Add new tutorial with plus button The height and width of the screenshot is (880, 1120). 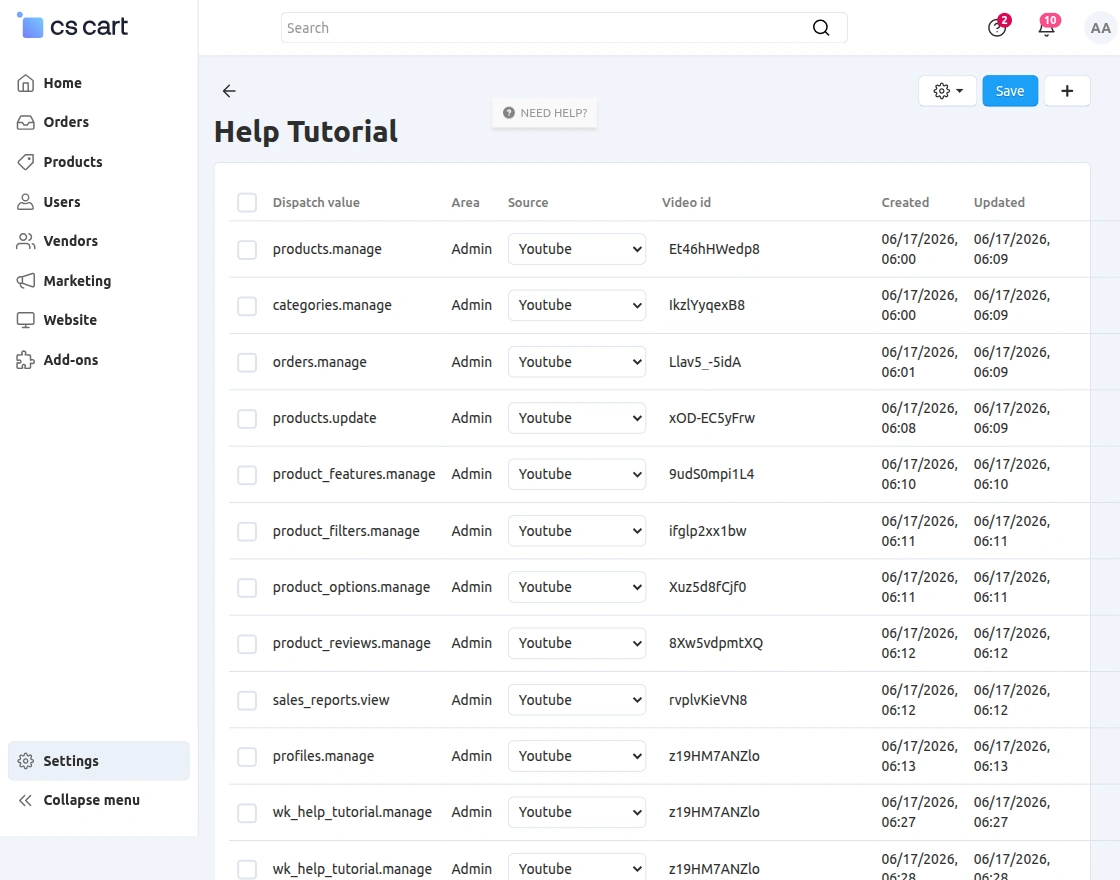(1067, 91)
